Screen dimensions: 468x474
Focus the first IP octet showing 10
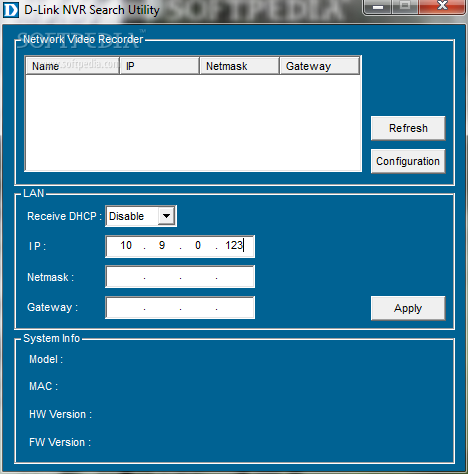click(126, 246)
